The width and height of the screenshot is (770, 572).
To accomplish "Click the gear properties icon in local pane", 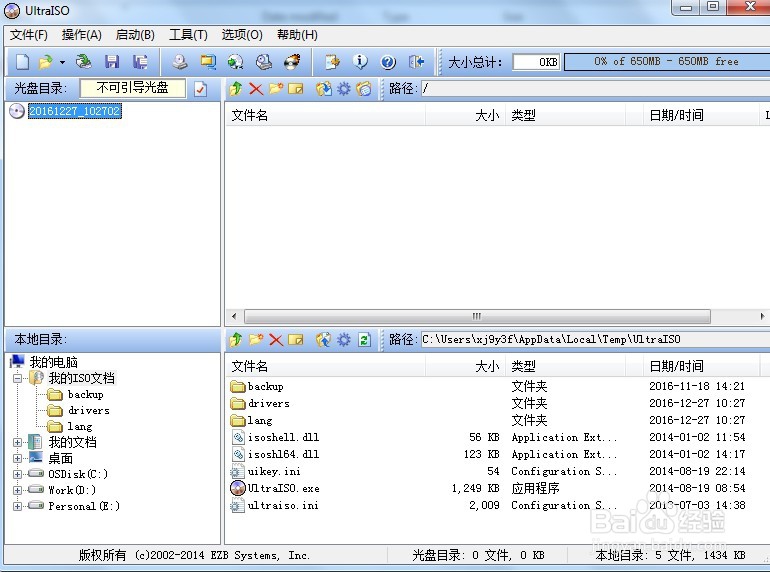I will tap(344, 339).
